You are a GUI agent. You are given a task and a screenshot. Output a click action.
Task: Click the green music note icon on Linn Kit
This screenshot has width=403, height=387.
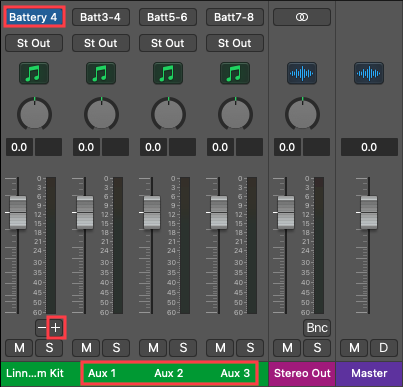[x=34, y=73]
